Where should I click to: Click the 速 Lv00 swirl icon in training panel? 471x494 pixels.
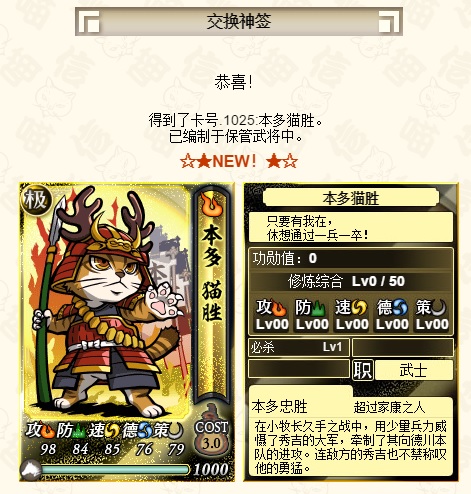tap(359, 308)
